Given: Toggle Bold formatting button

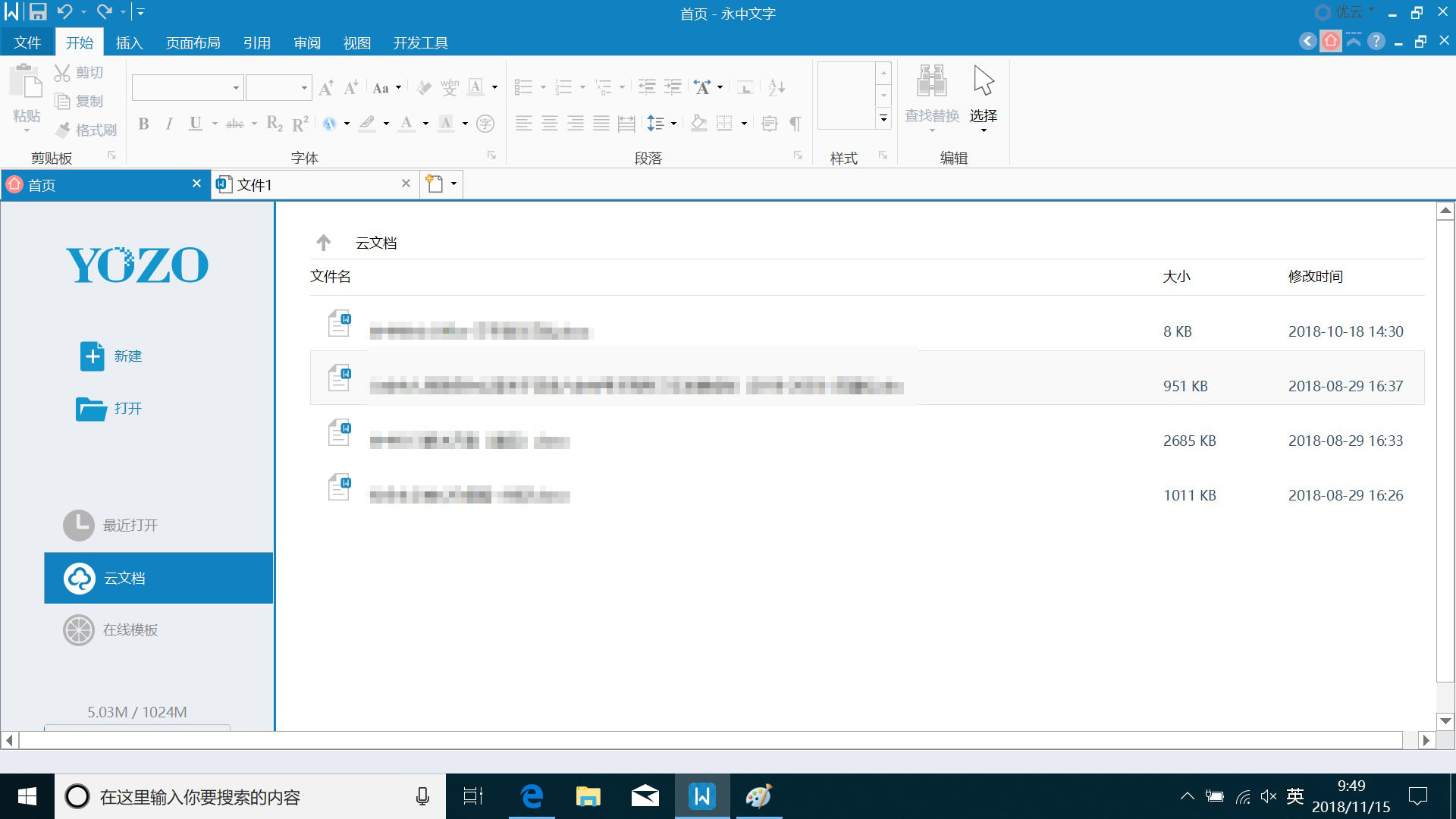Looking at the screenshot, I should (143, 124).
